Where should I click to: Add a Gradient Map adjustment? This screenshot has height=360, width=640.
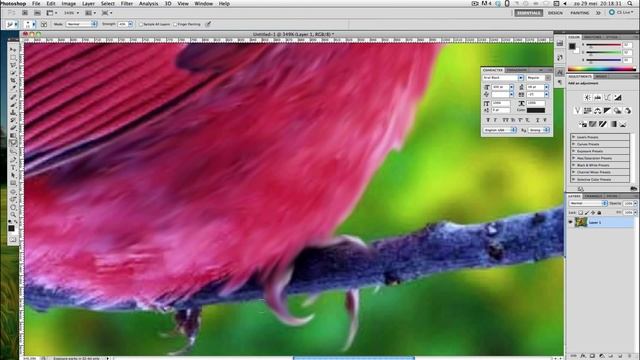click(613, 124)
